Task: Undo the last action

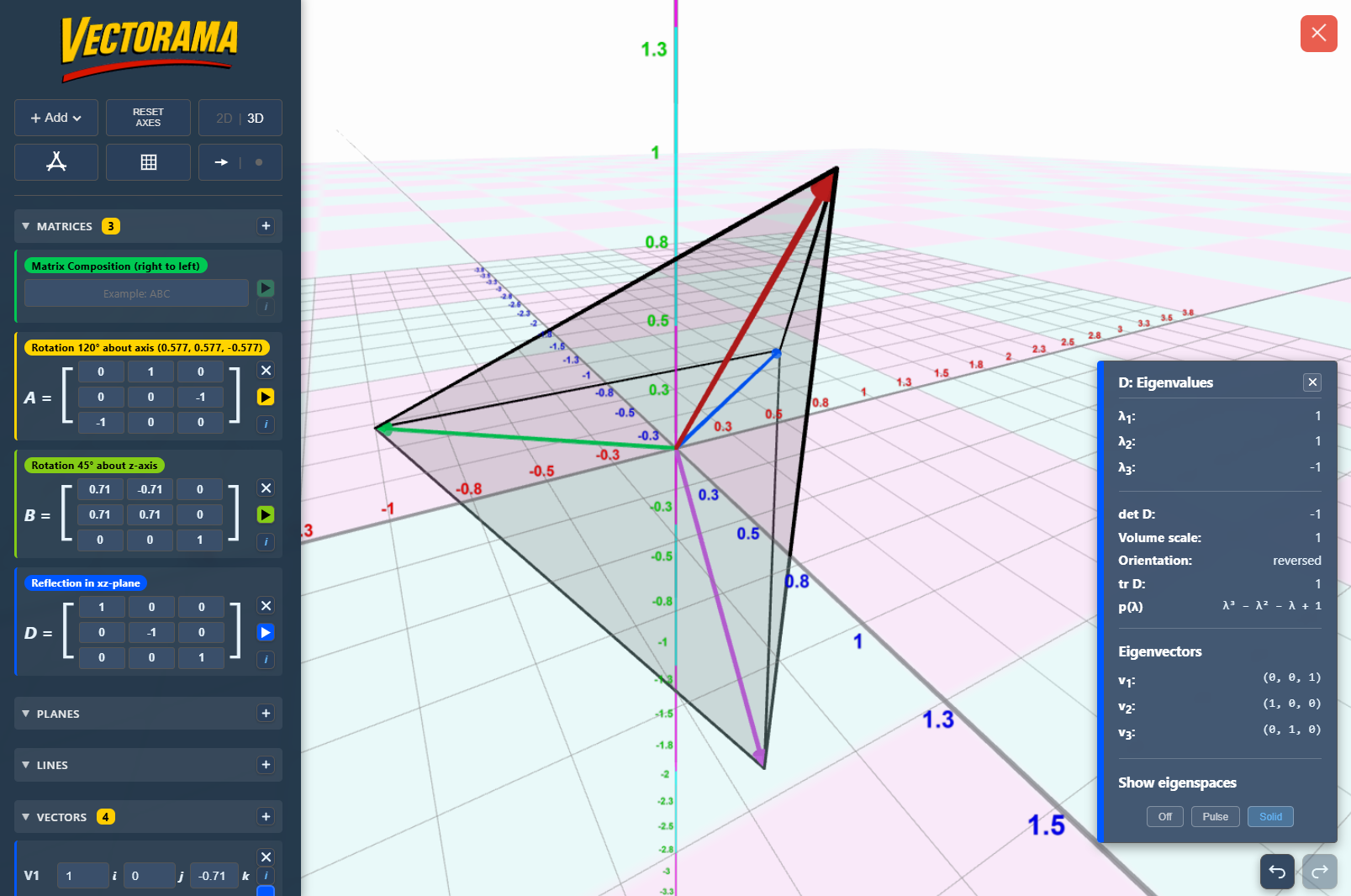Action: coord(1277,872)
